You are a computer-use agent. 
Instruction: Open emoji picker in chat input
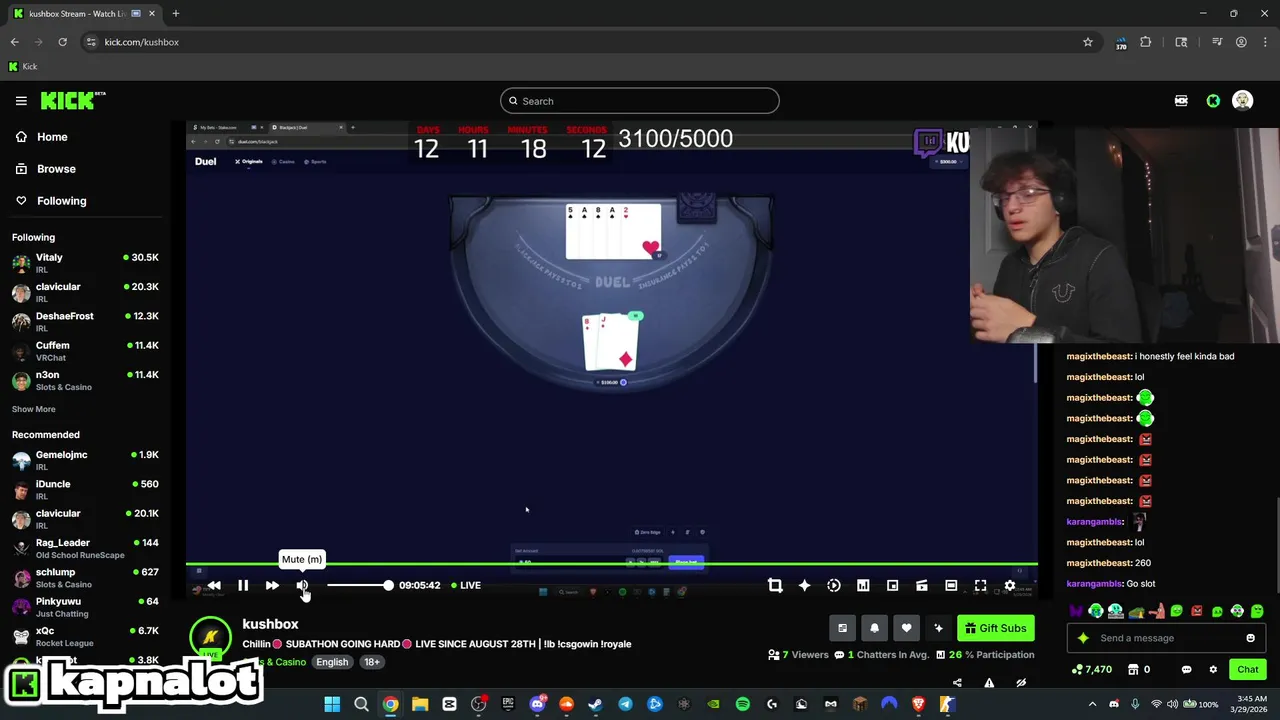point(1250,638)
